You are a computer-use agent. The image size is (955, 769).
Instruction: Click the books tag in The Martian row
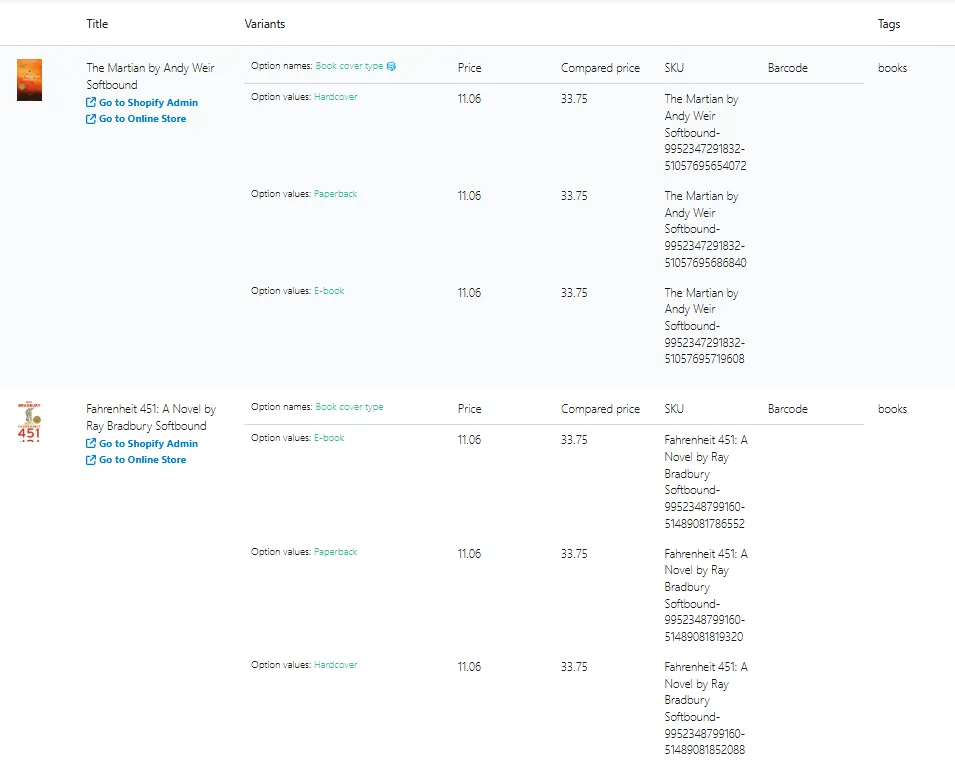[892, 68]
